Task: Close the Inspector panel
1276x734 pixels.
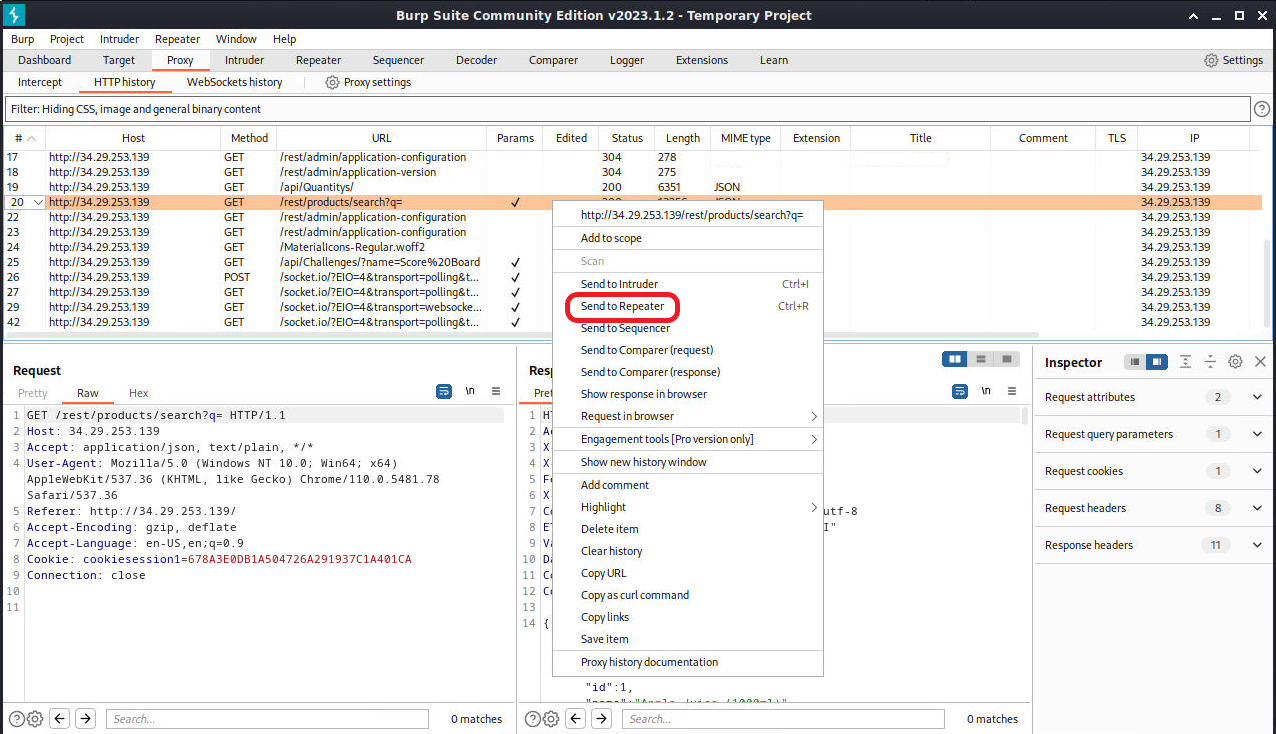Action: (1260, 362)
